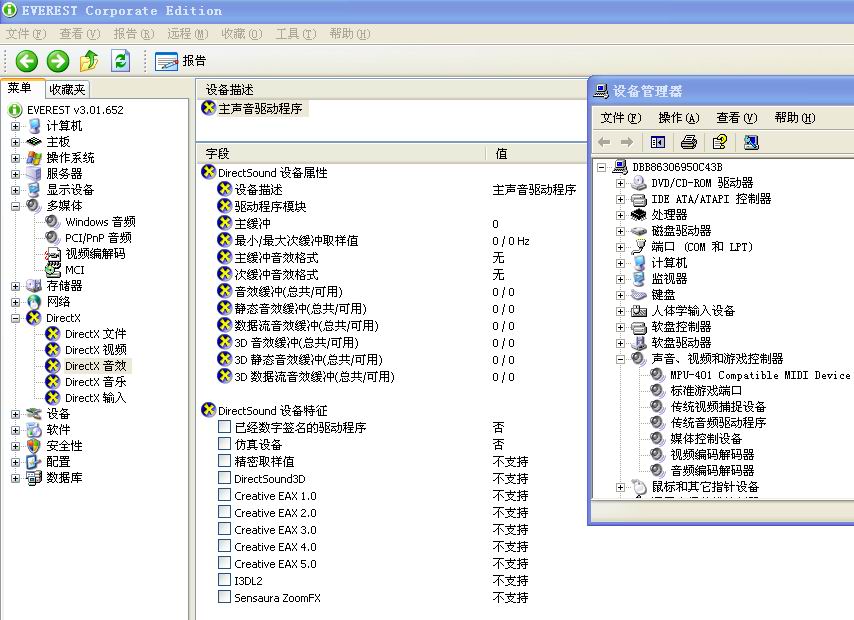The image size is (854, 620).
Task: Click the green Forward arrow toolbar icon
Action: [58, 61]
